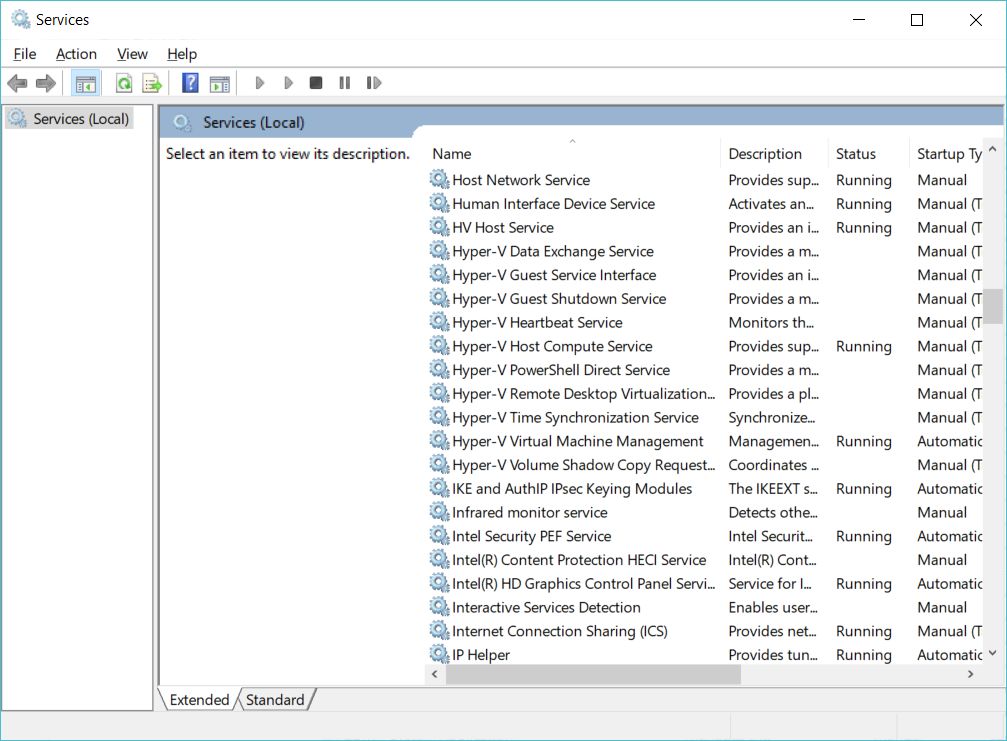This screenshot has height=741, width=1007.
Task: Click vertical scrollbar down arrow
Action: tap(992, 653)
